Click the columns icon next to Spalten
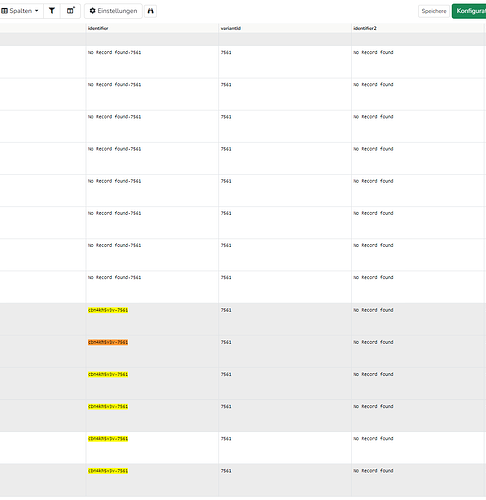Viewport: 486px width, 500px height. (4, 11)
